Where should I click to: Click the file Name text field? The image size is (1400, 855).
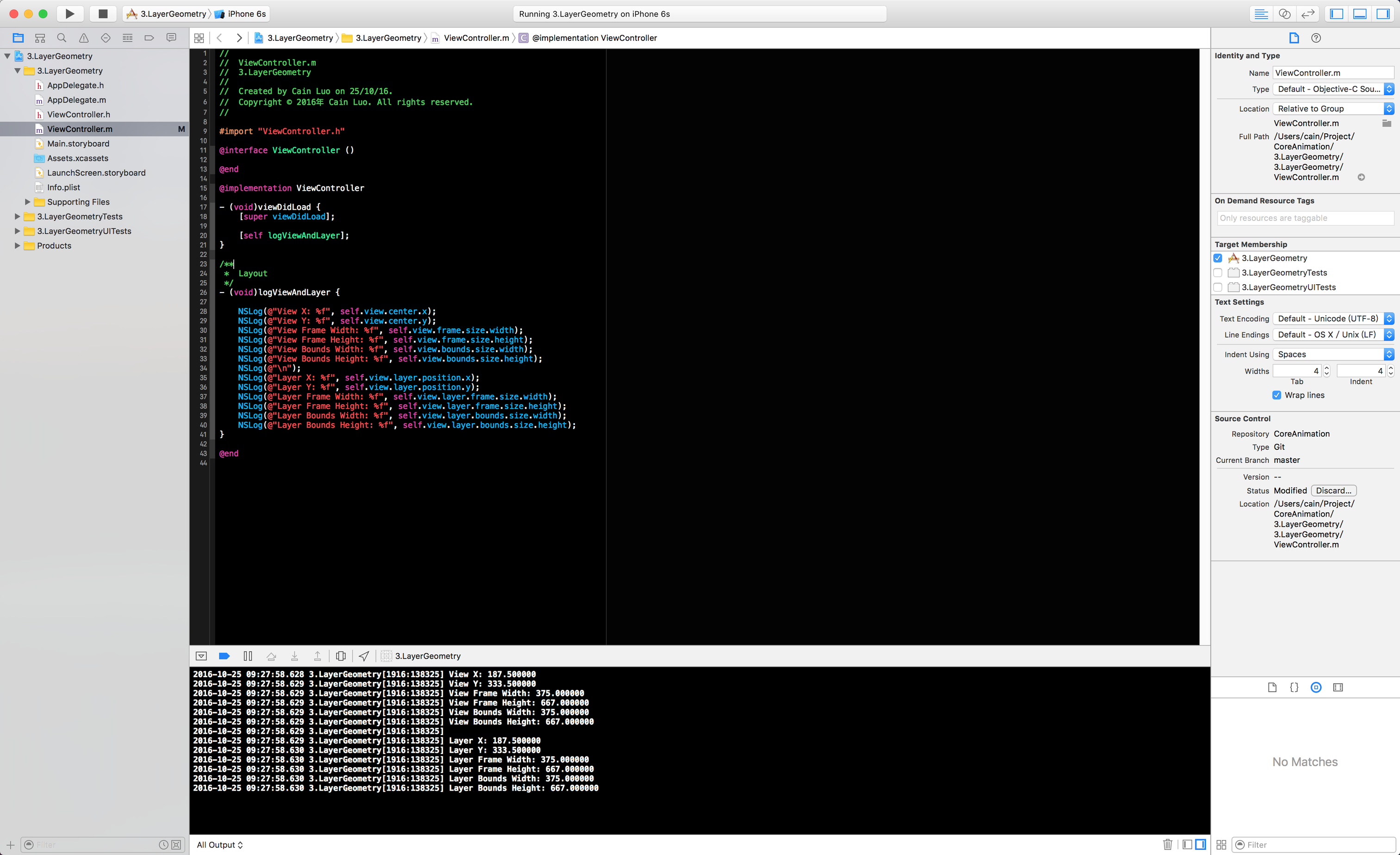1332,73
